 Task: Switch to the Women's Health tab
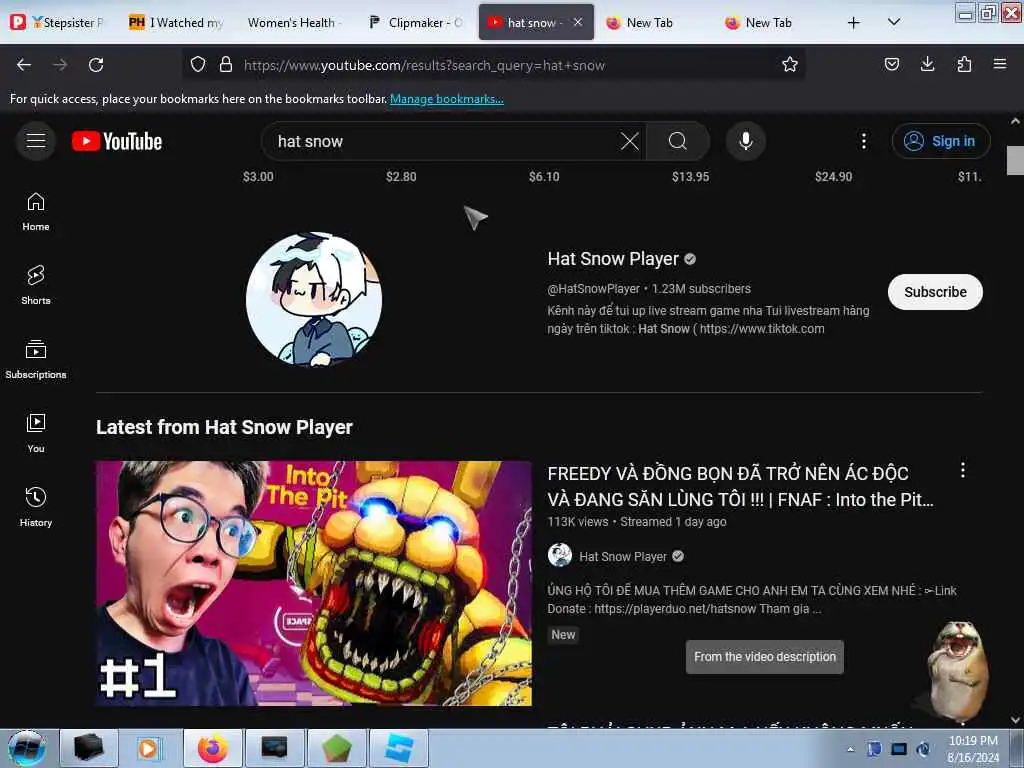tap(295, 23)
